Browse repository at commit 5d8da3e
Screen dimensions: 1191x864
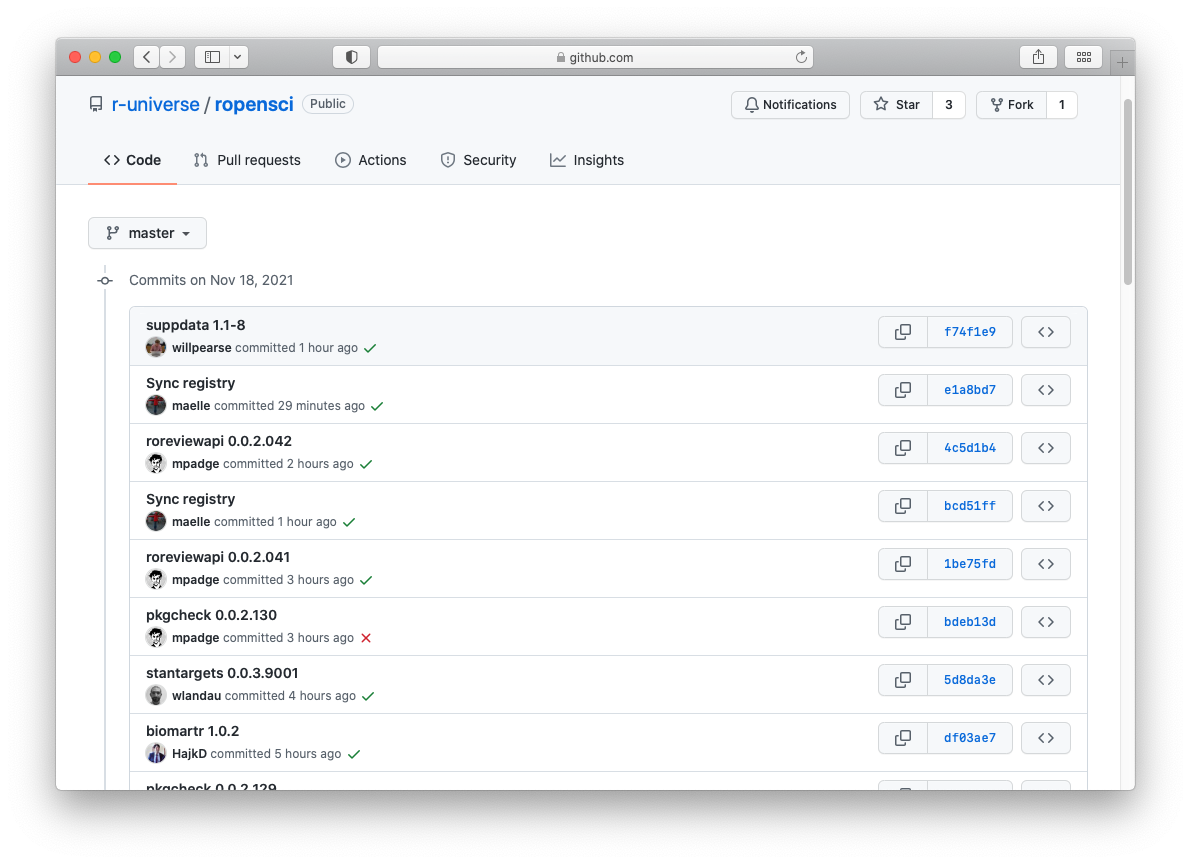[1046, 680]
